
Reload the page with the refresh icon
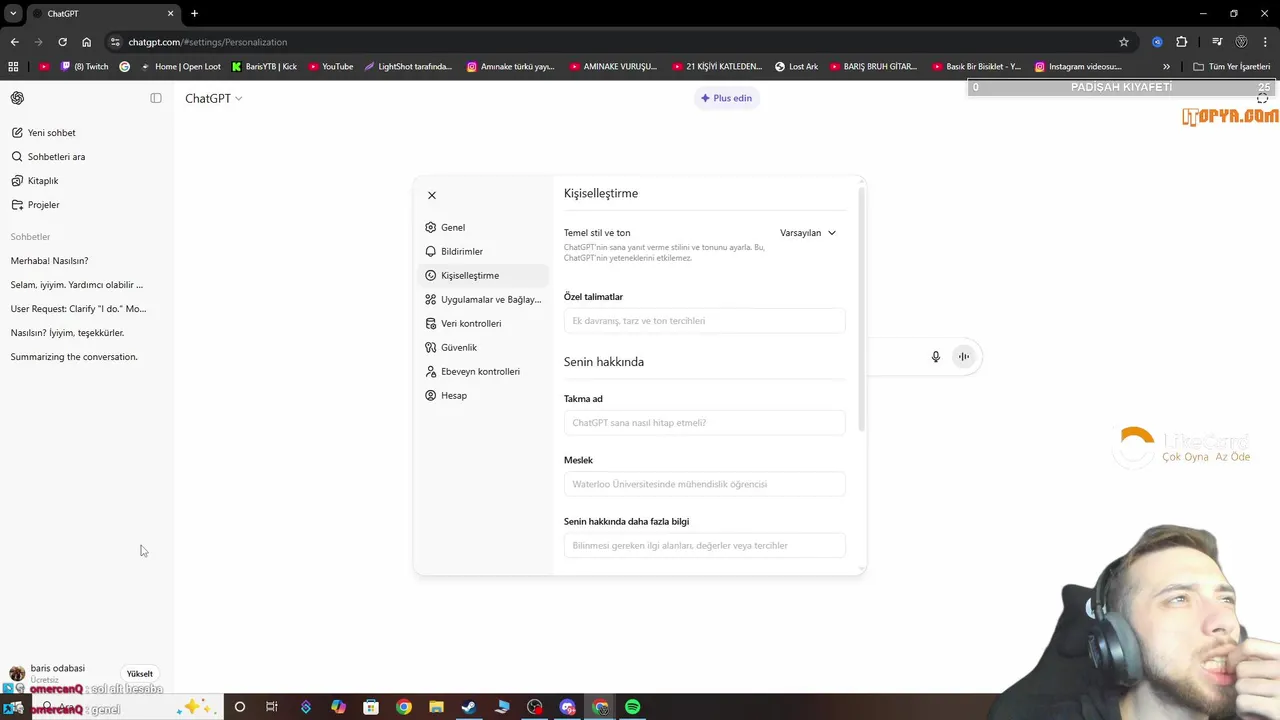click(x=62, y=42)
